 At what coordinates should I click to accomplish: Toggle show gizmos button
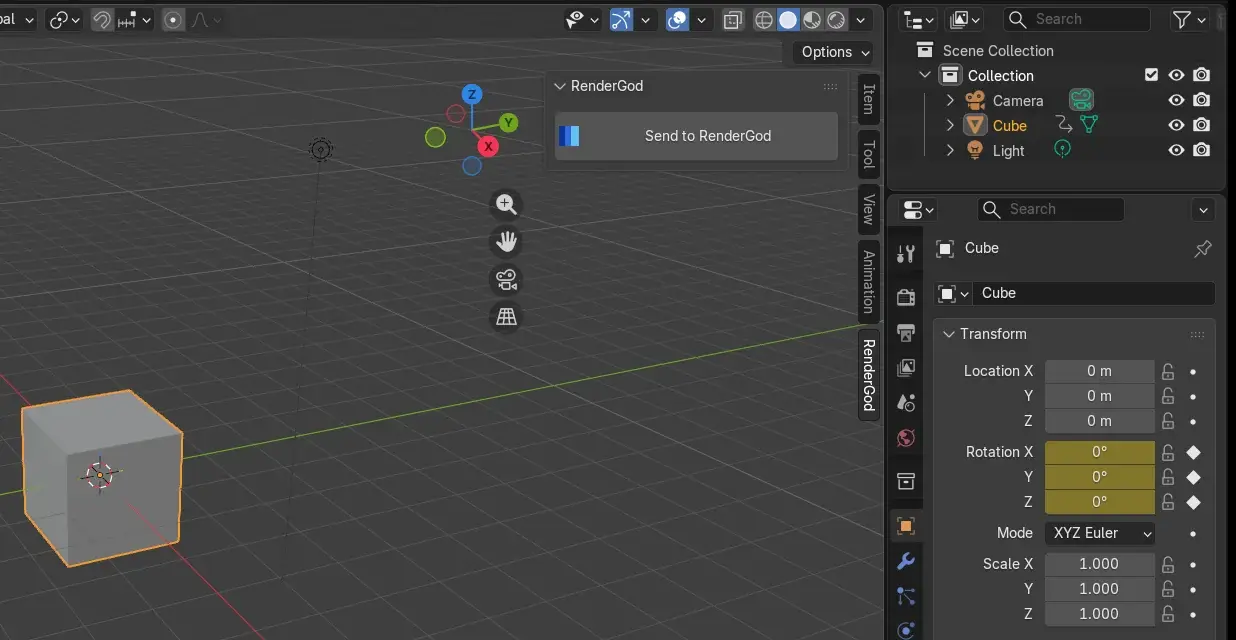[621, 20]
